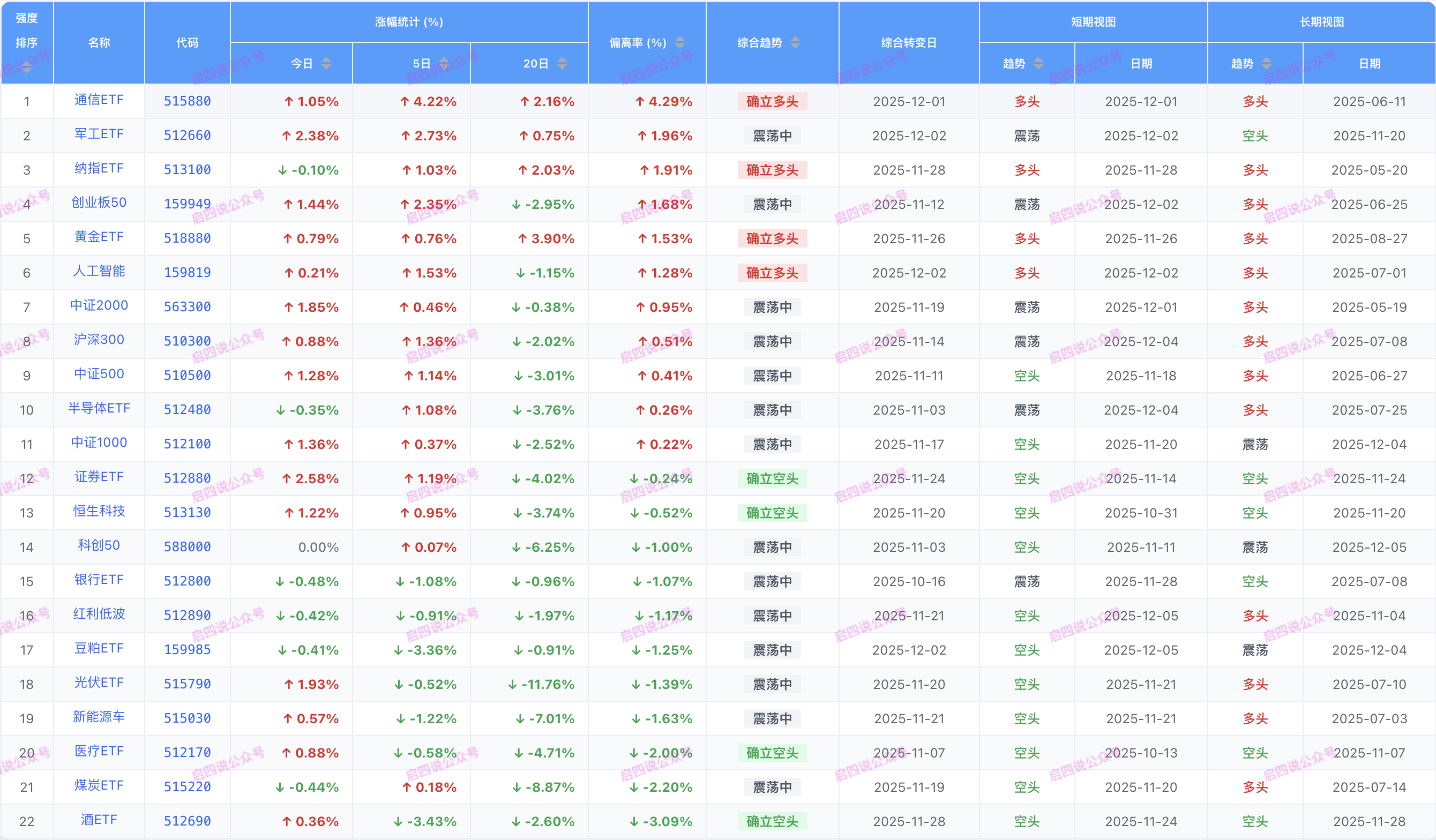Click 纳指ETF fund name
The width and height of the screenshot is (1436, 840).
[x=99, y=169]
